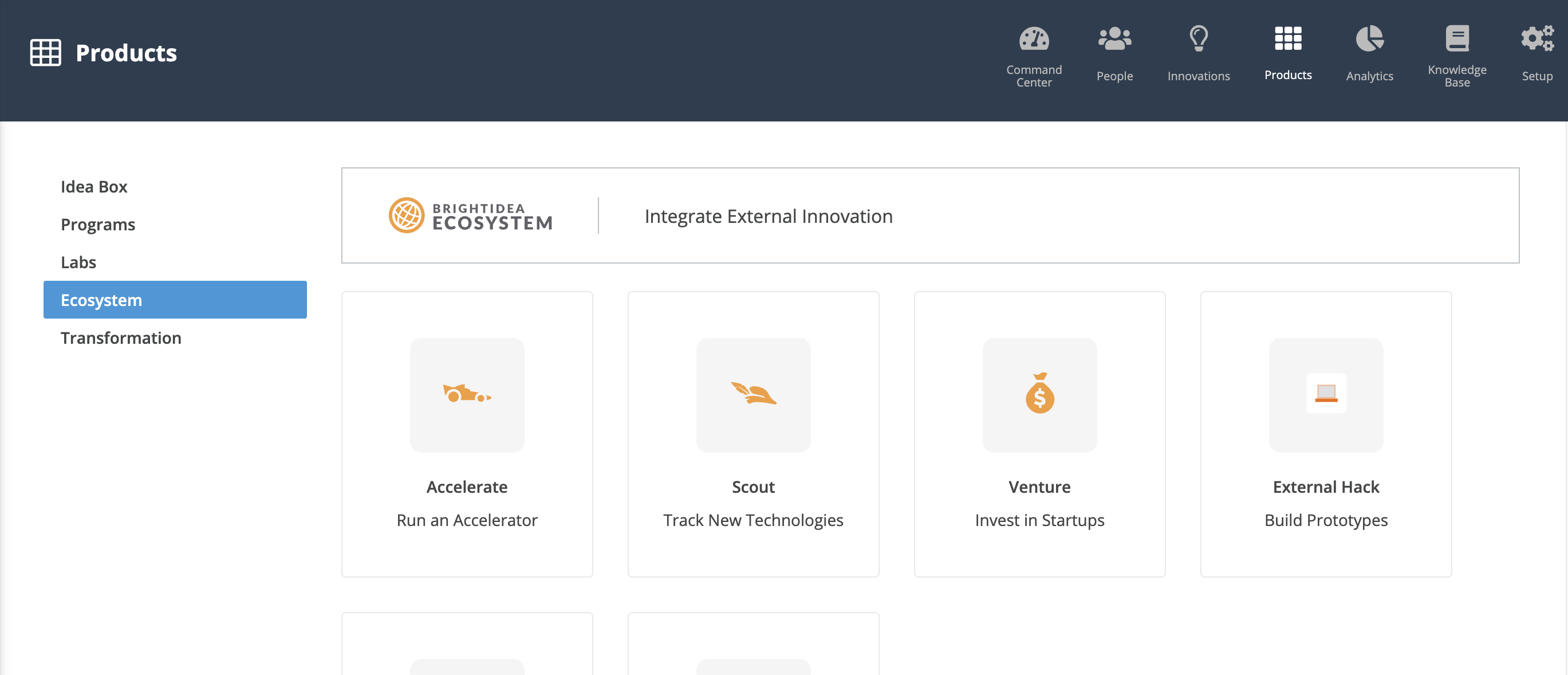Viewport: 1568px width, 675px height.
Task: Click the BRIGHTIDEA ECOSYSTEM wordmark text
Action: [x=492, y=216]
